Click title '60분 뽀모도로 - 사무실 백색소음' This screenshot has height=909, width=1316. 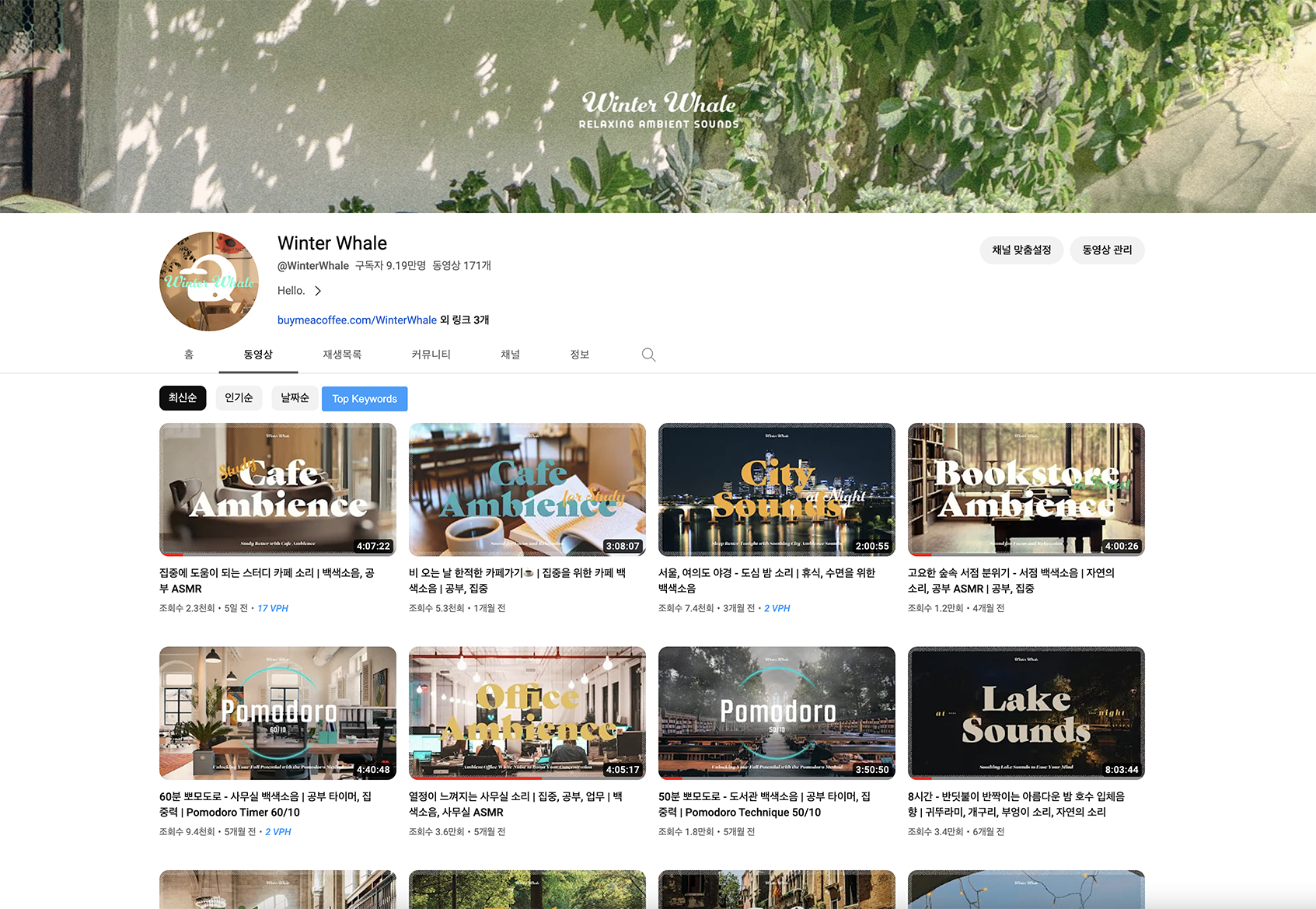pyautogui.click(x=265, y=804)
